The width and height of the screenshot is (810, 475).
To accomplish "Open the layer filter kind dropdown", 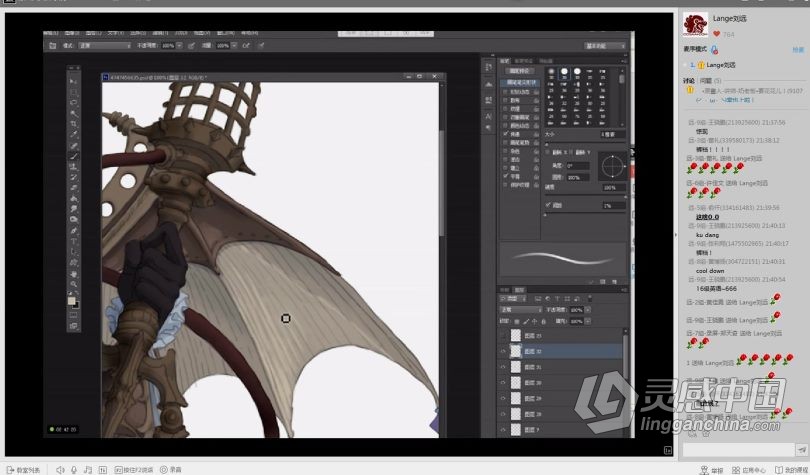I will pos(512,298).
